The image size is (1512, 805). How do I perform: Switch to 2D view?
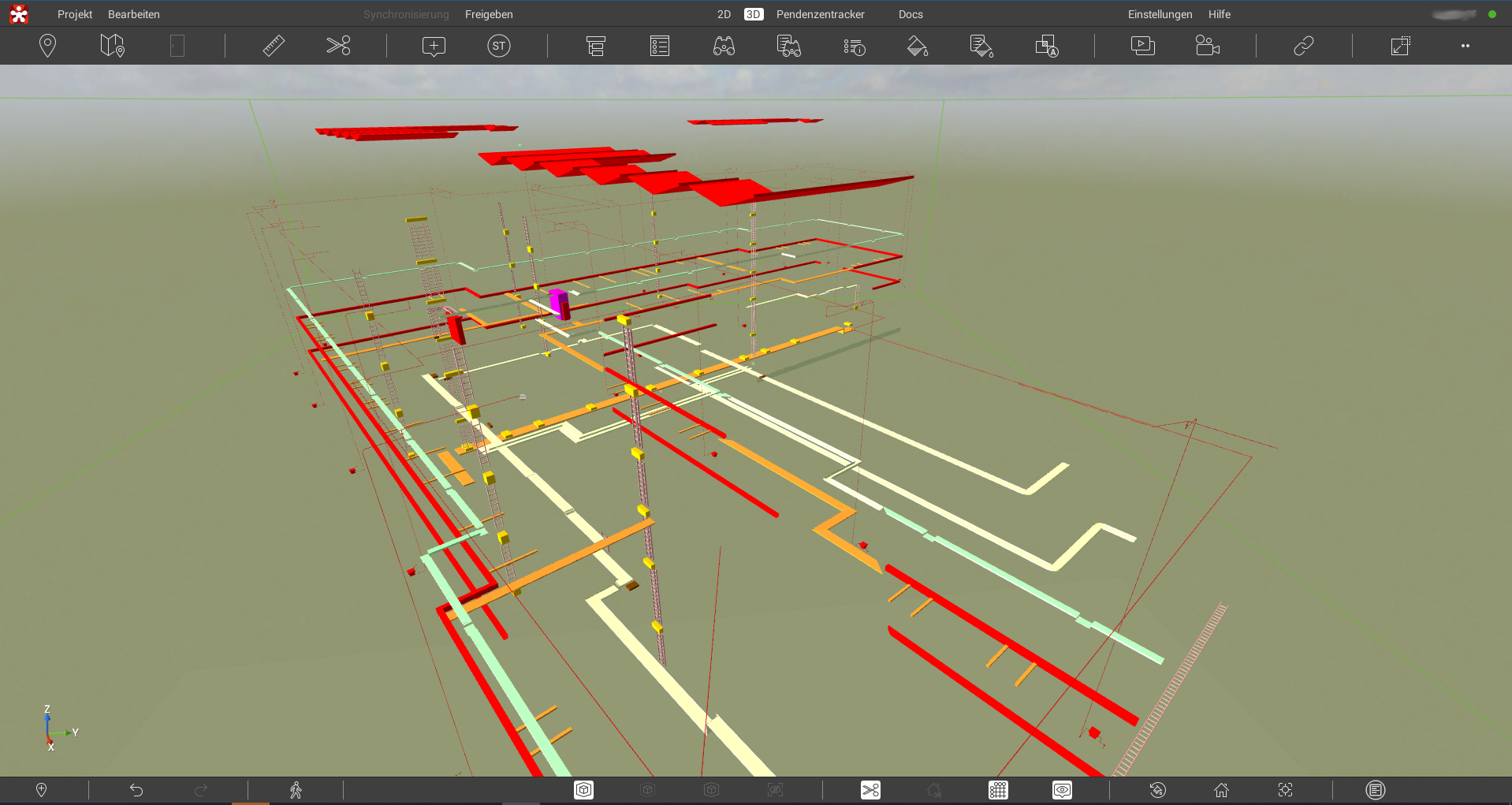pyautogui.click(x=724, y=14)
